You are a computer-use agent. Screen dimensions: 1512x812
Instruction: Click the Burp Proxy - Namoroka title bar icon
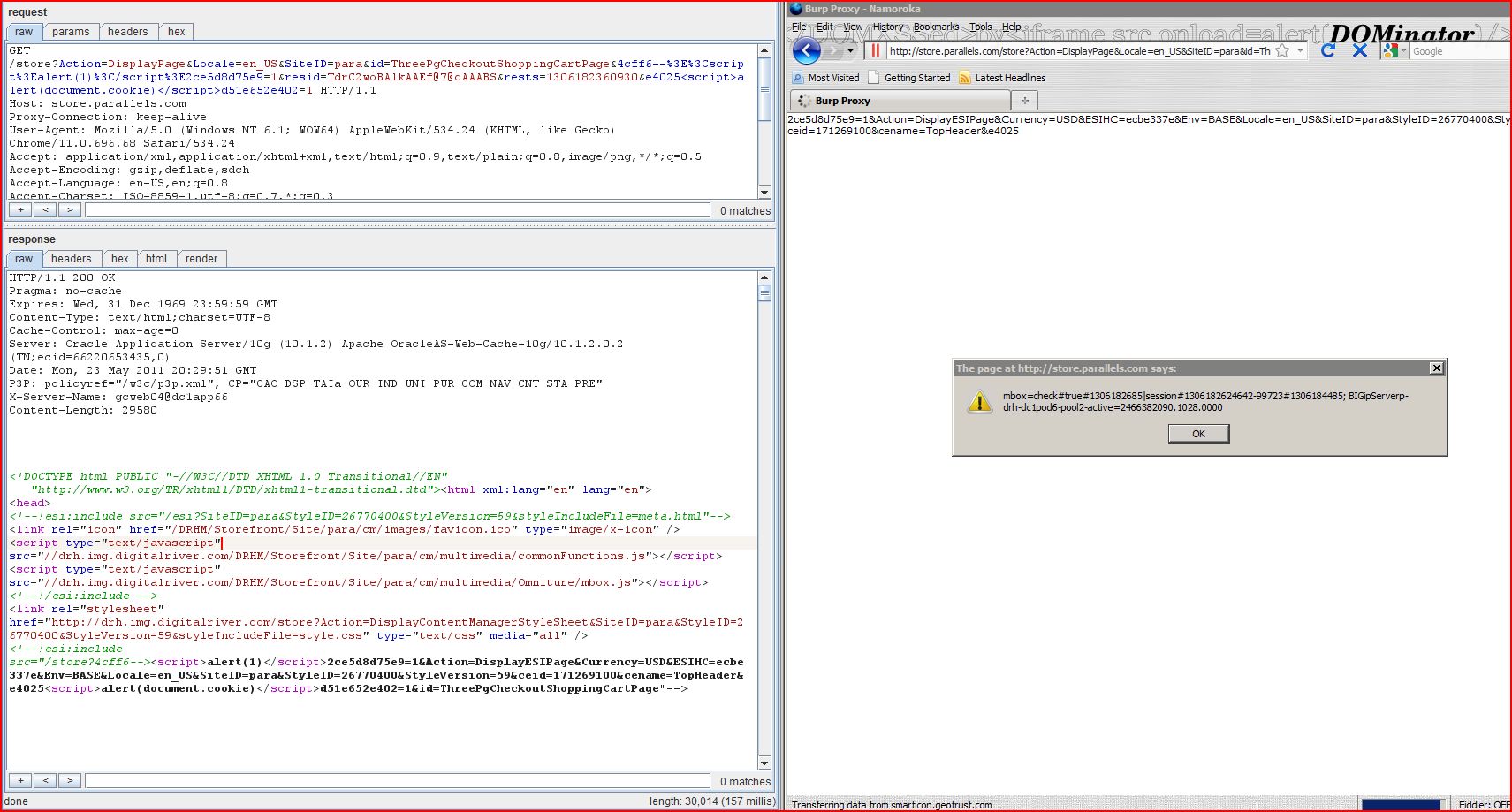pyautogui.click(x=795, y=9)
